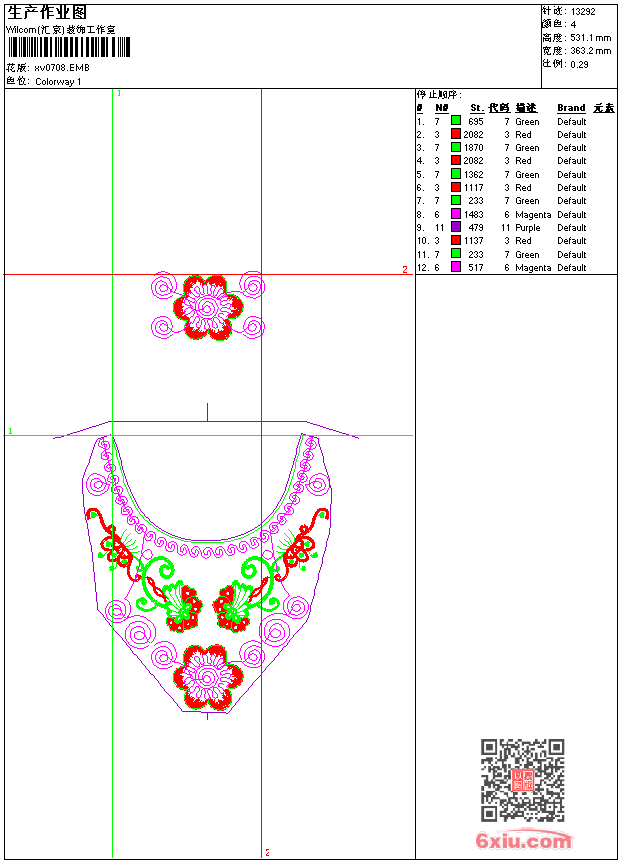Image resolution: width=620 pixels, height=860 pixels.
Task: Click the '生产作业图' worksheet title
Action: coord(47,13)
